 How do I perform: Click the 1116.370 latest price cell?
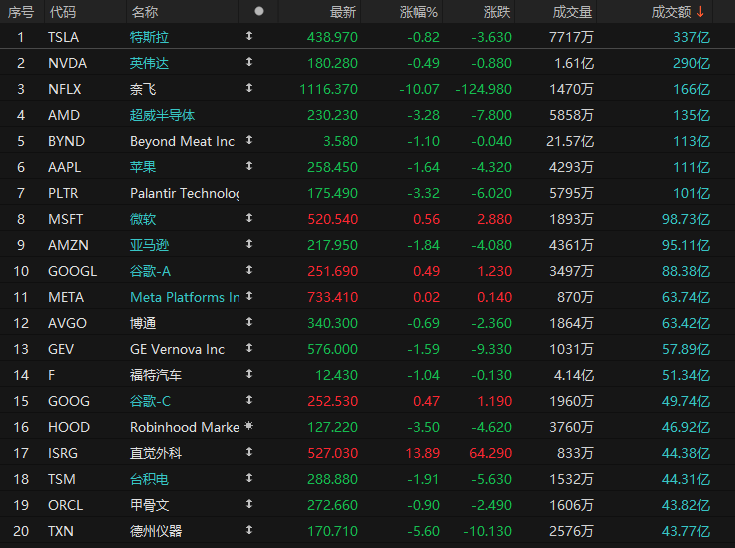329,89
